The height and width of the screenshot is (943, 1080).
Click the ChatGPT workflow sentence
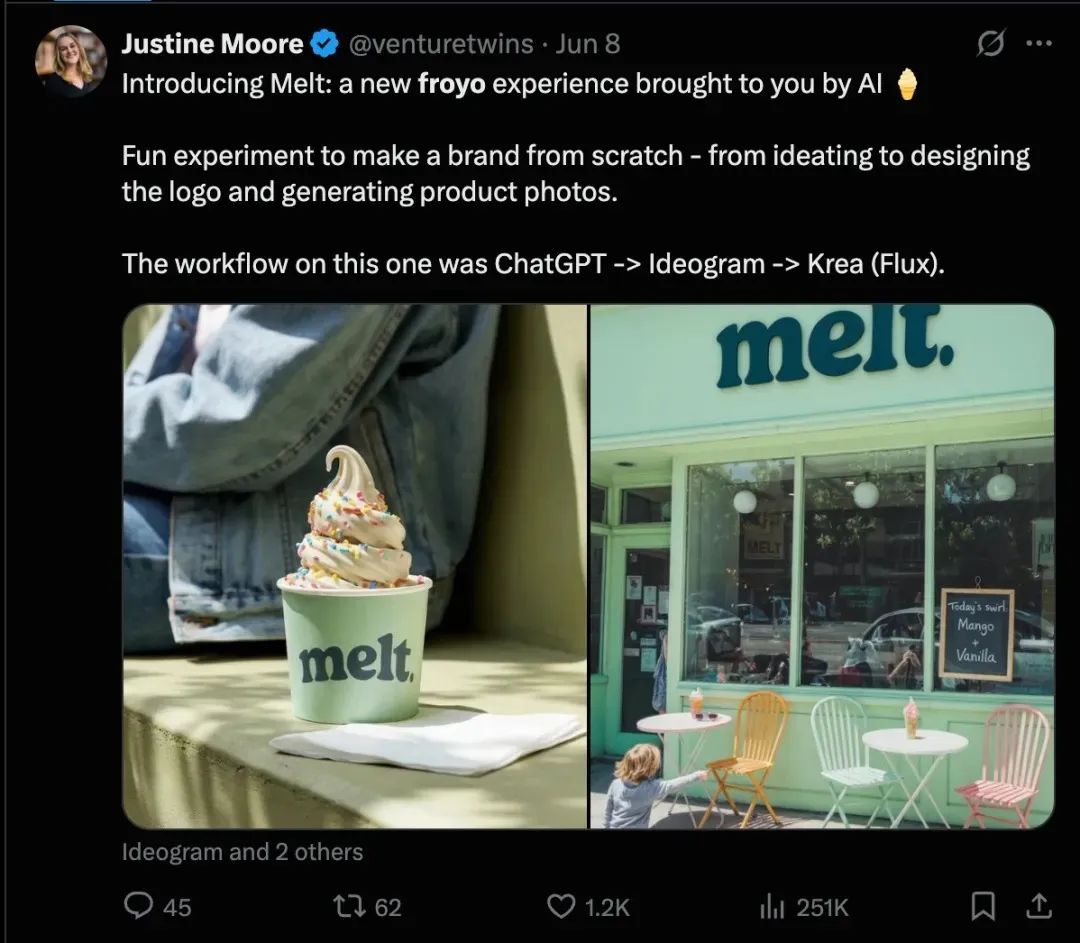pos(532,263)
